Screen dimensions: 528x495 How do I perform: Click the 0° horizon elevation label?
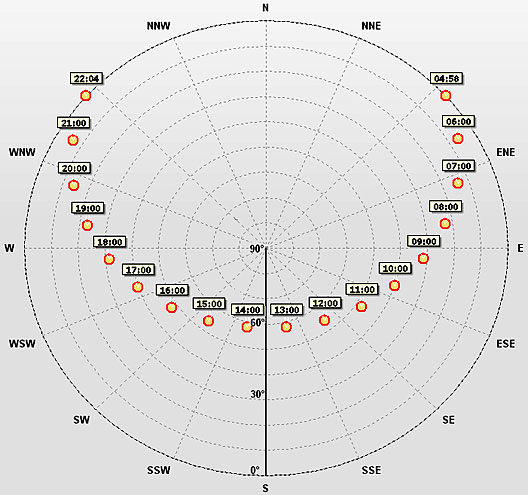255,470
